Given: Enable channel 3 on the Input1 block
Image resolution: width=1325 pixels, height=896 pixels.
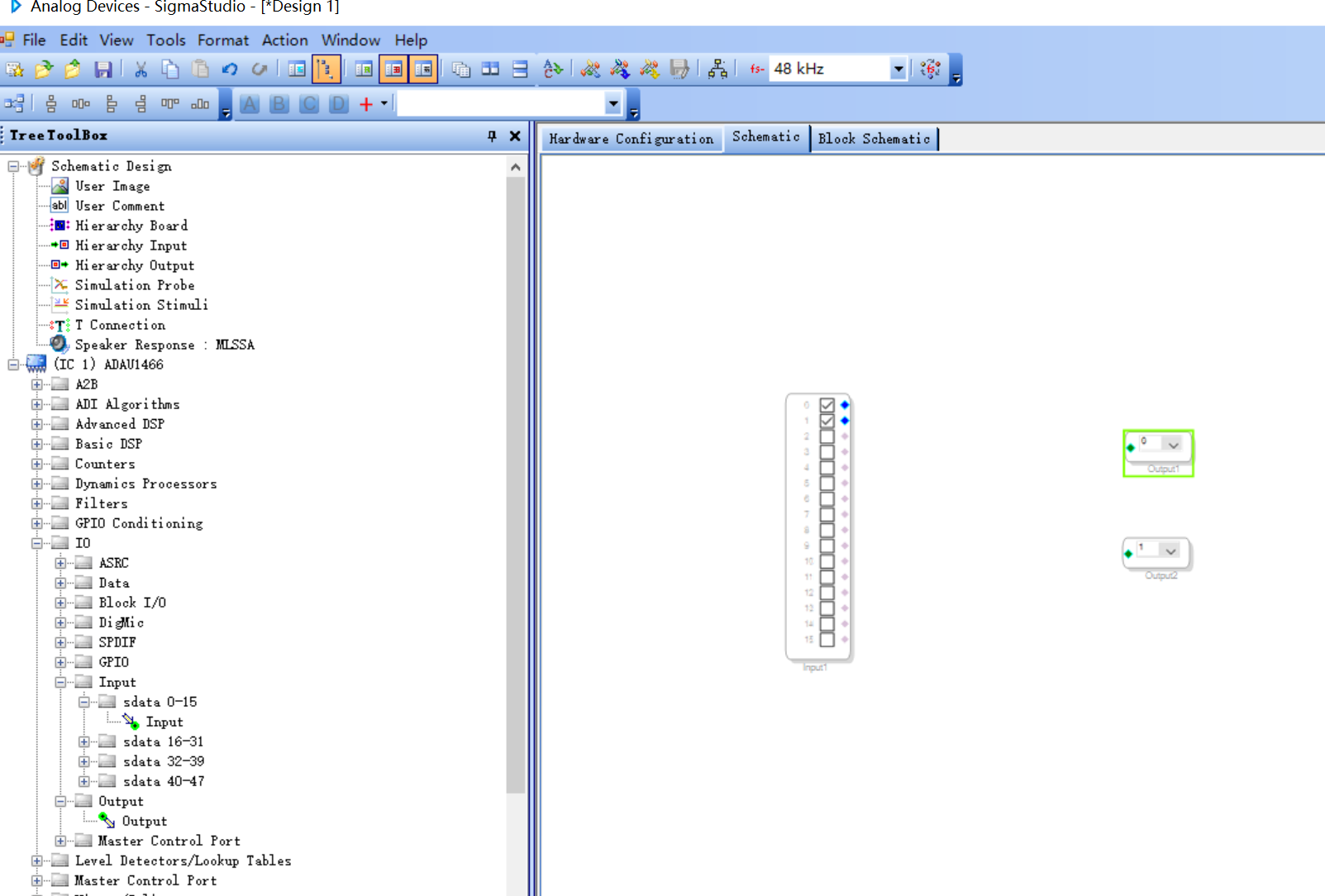Looking at the screenshot, I should 827,452.
